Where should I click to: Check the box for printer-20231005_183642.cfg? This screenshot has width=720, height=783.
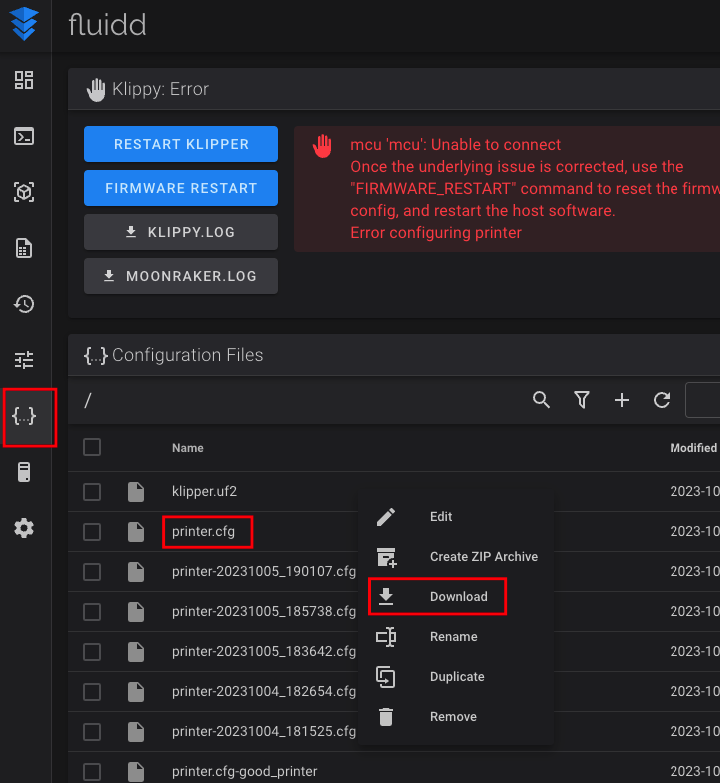coord(92,652)
